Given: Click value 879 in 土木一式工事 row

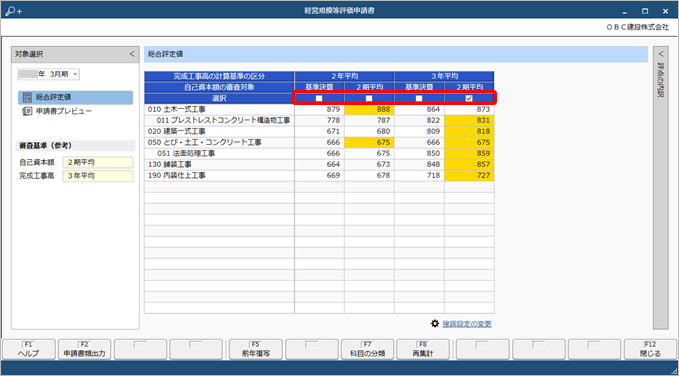Looking at the screenshot, I should coord(320,109).
